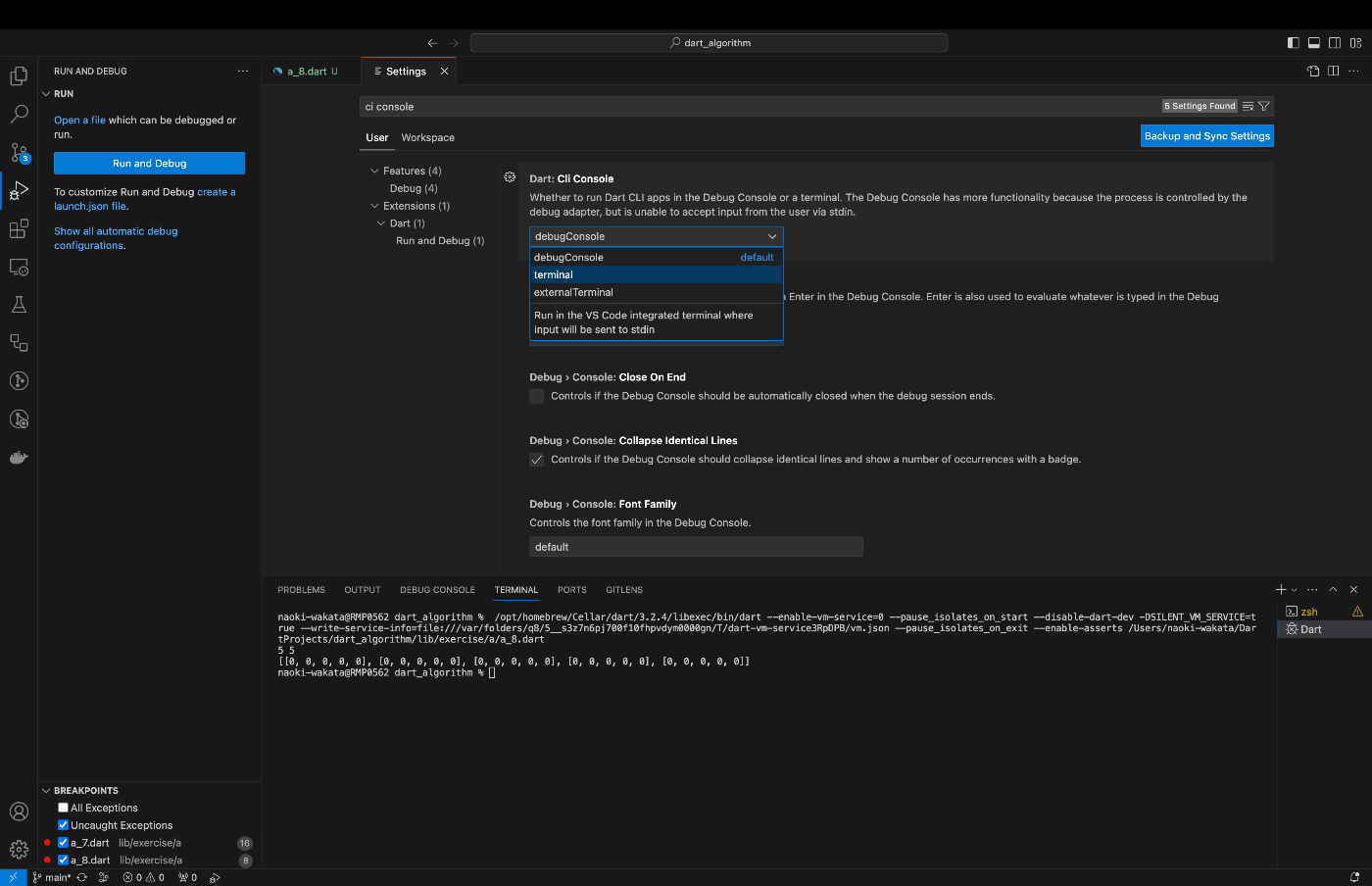Open the OUTPUT panel tab
Screen dimensions: 1372x886
(363, 590)
